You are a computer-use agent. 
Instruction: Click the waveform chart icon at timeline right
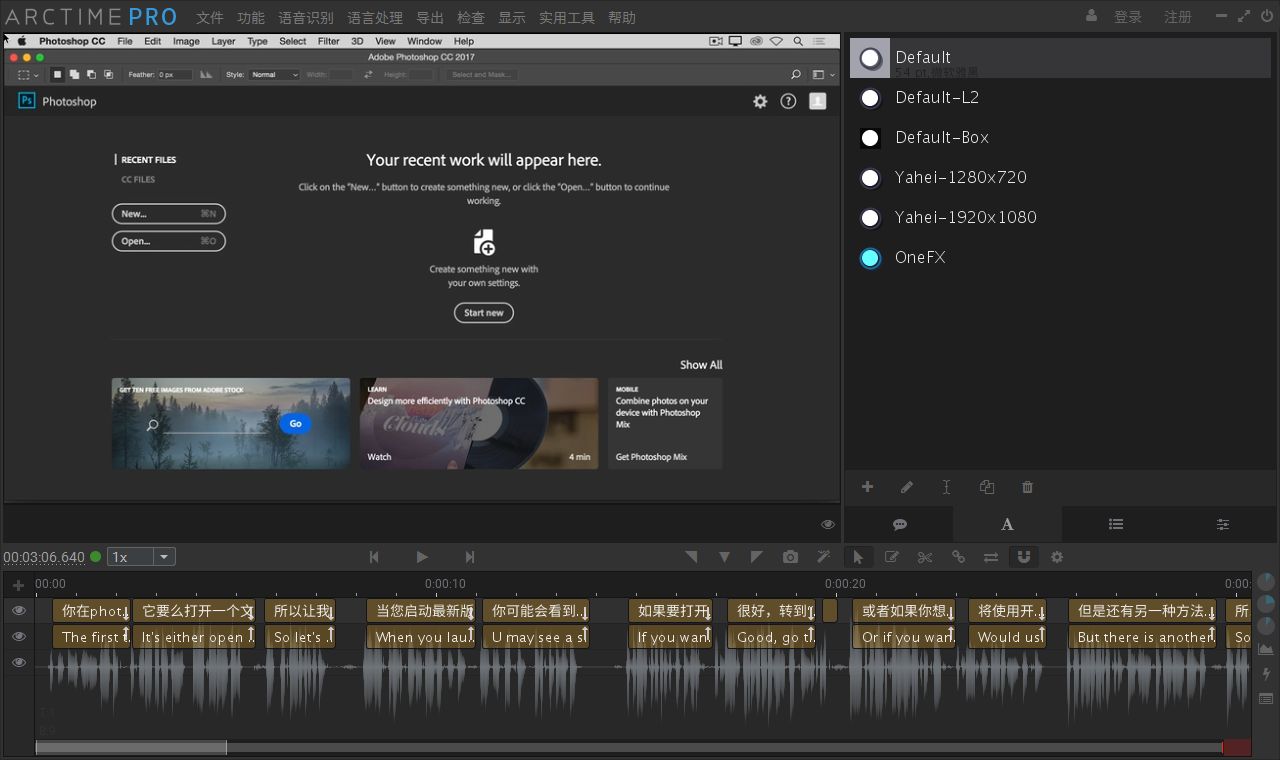tap(1266, 650)
